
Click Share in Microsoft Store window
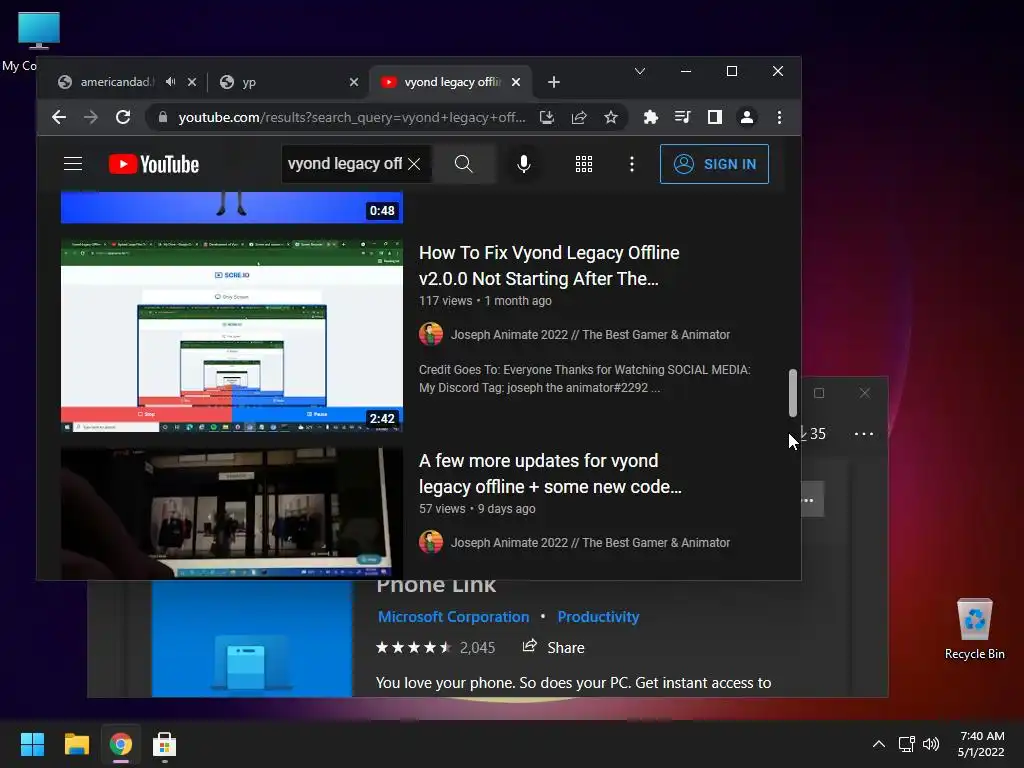(554, 647)
